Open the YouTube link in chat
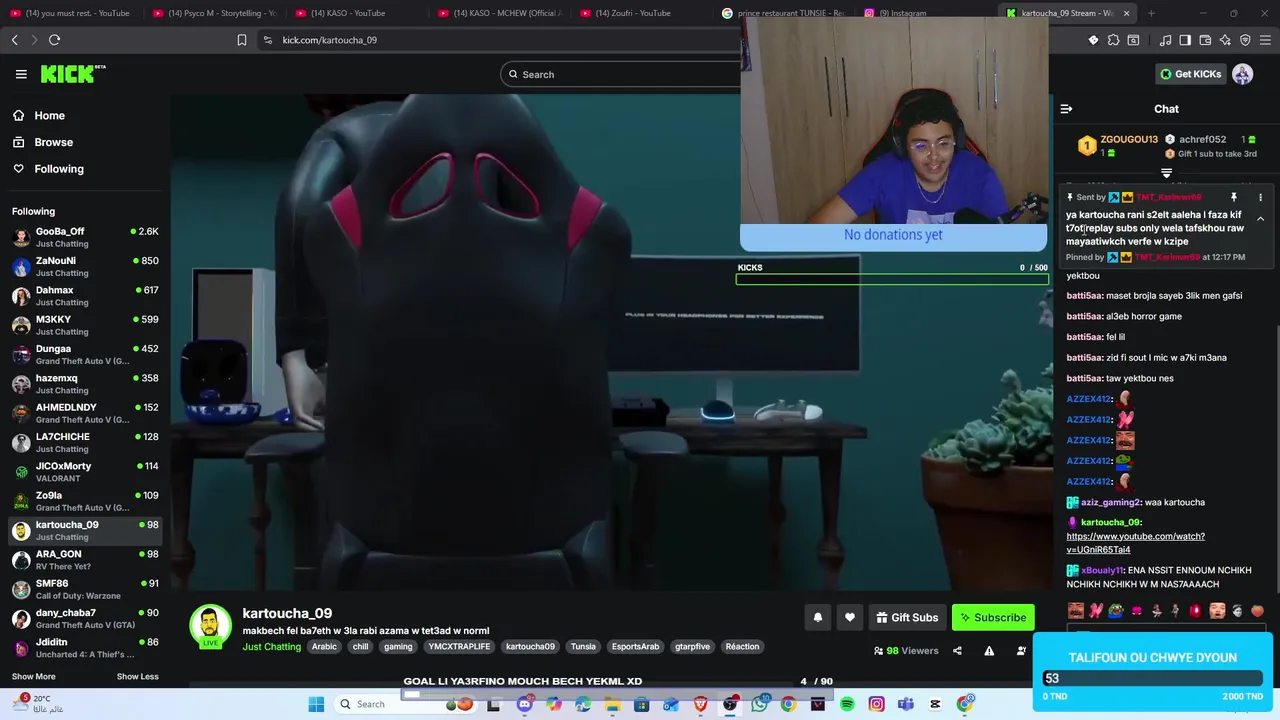 [1135, 543]
